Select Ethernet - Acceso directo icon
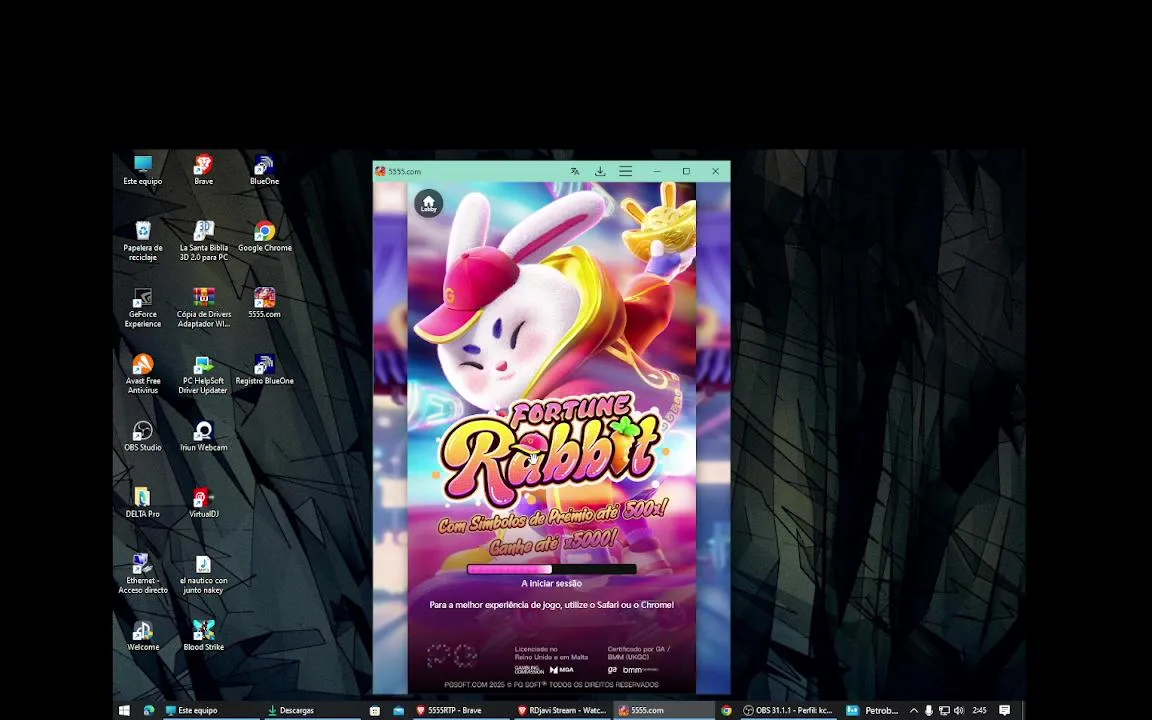The width and height of the screenshot is (1152, 720). click(x=143, y=574)
